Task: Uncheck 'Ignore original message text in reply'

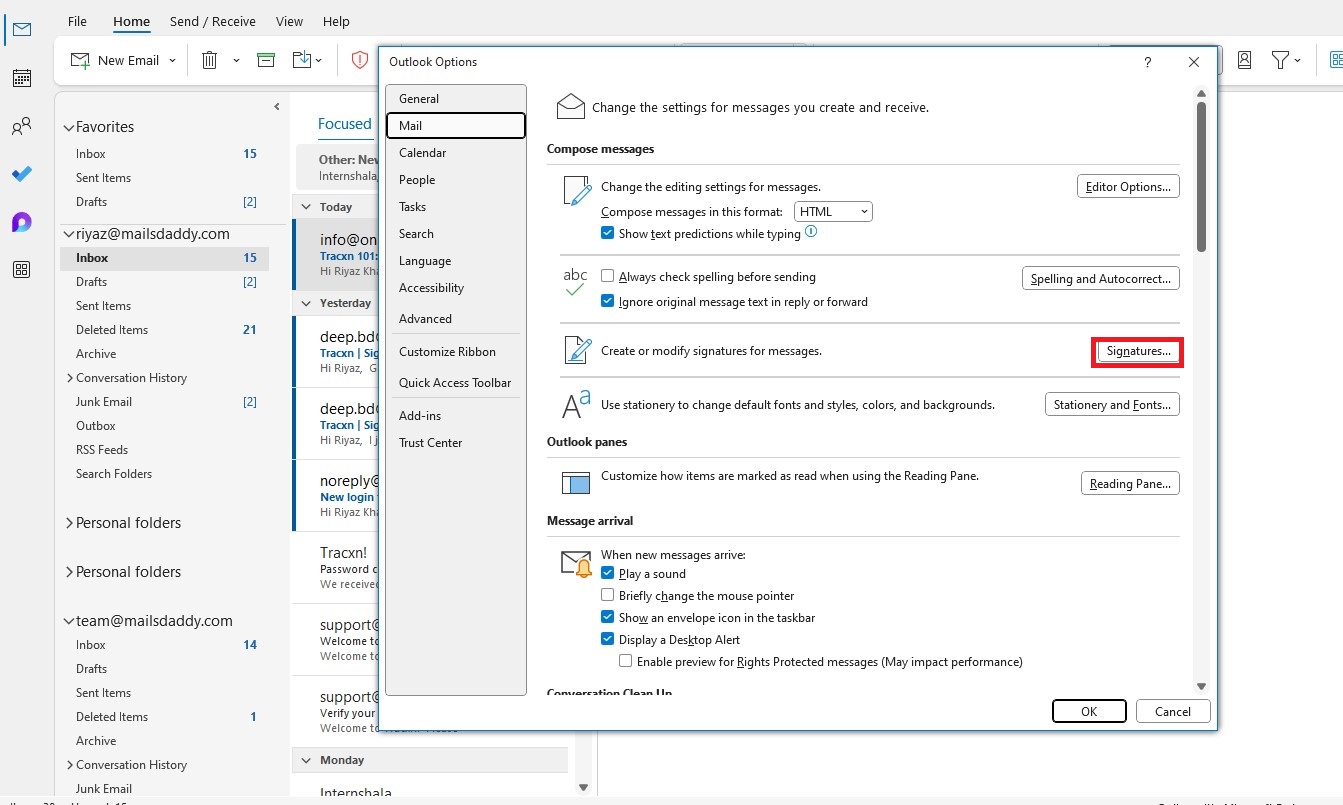Action: (x=607, y=301)
